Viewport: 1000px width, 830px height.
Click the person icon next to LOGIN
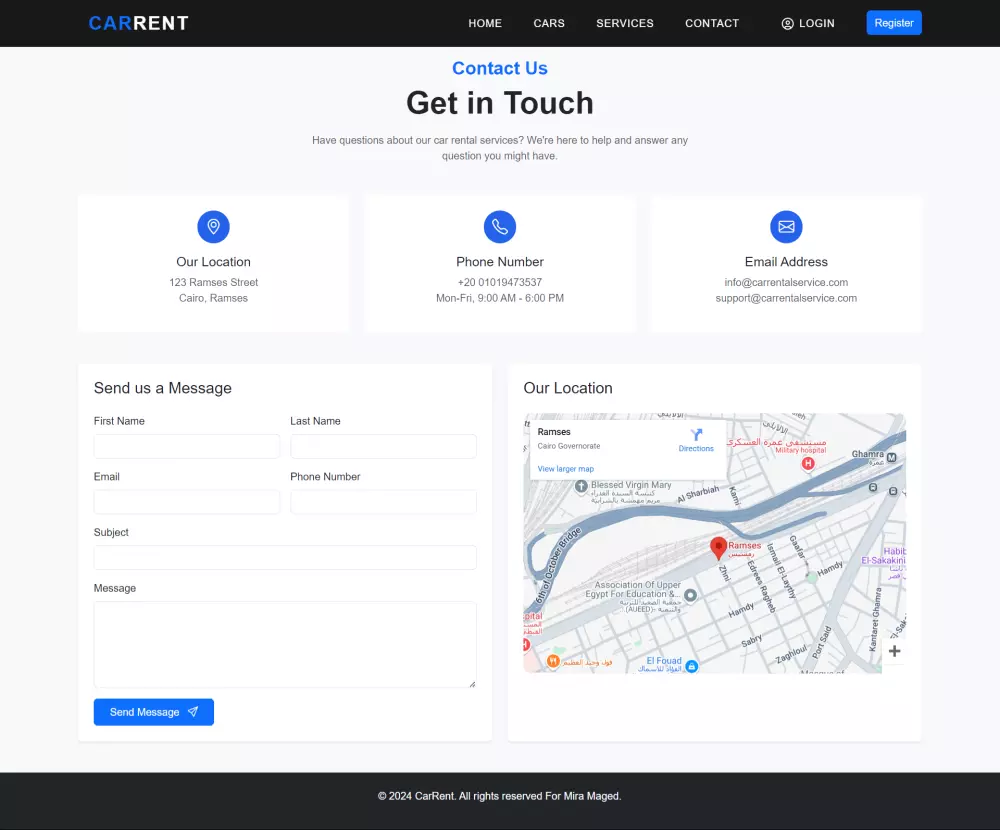788,23
